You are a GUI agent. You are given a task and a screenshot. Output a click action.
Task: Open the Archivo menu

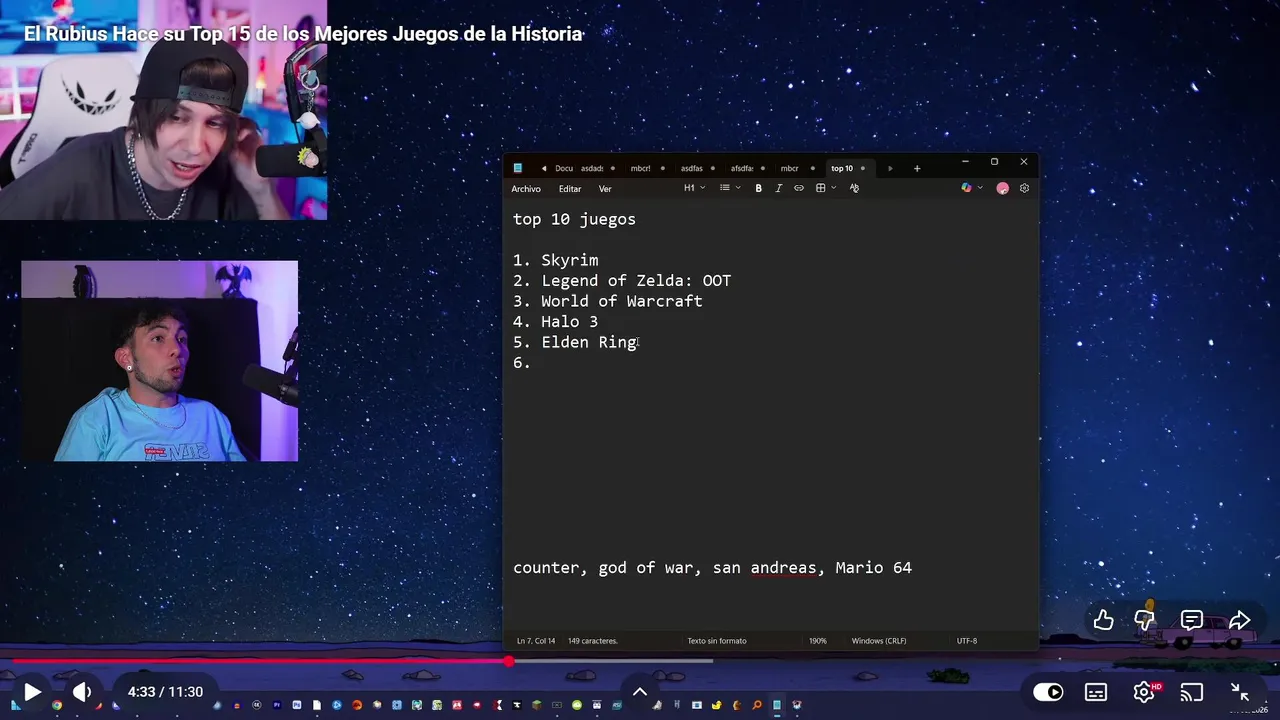(x=526, y=189)
